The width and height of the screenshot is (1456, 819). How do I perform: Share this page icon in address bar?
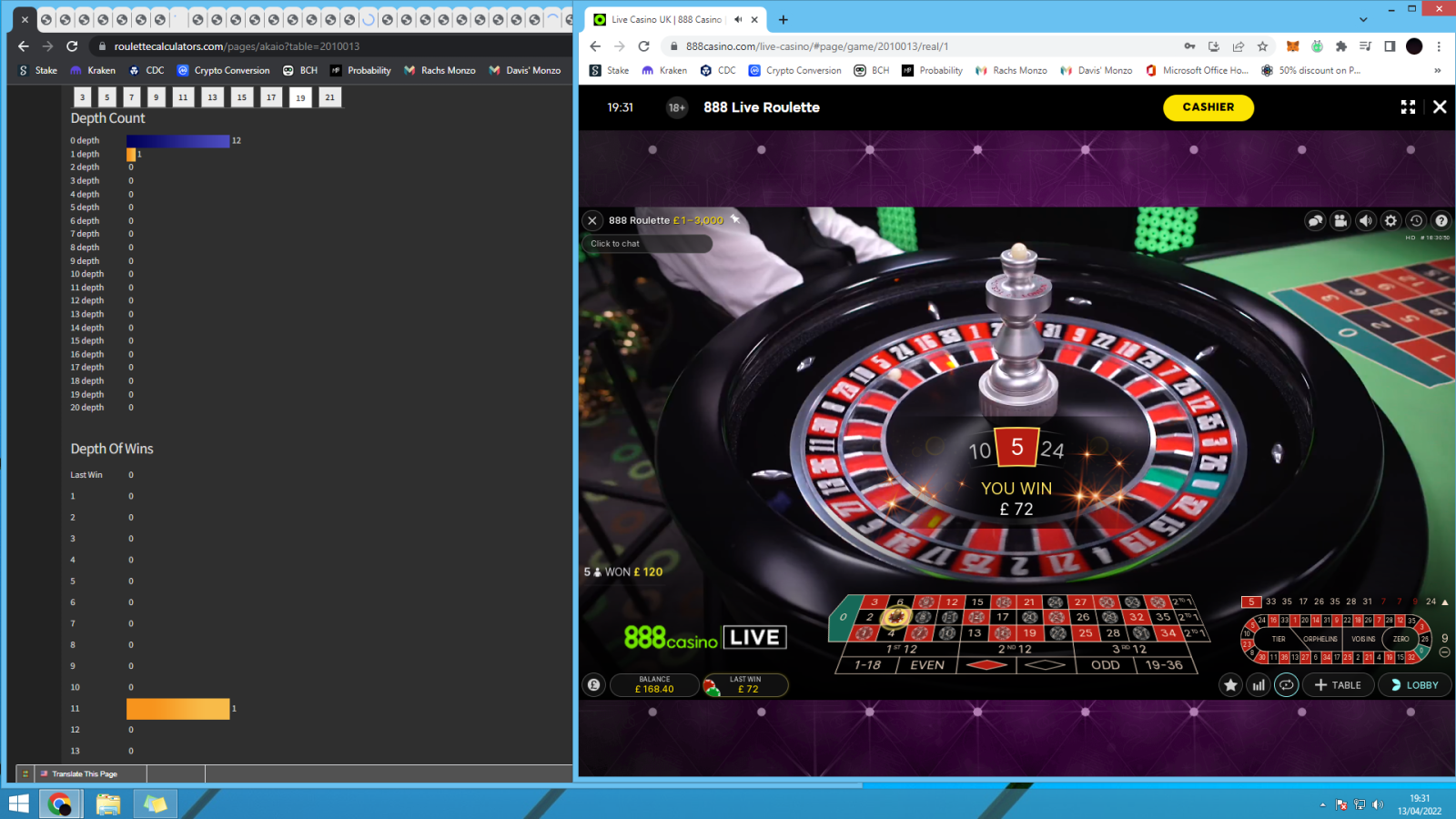pyautogui.click(x=1238, y=46)
